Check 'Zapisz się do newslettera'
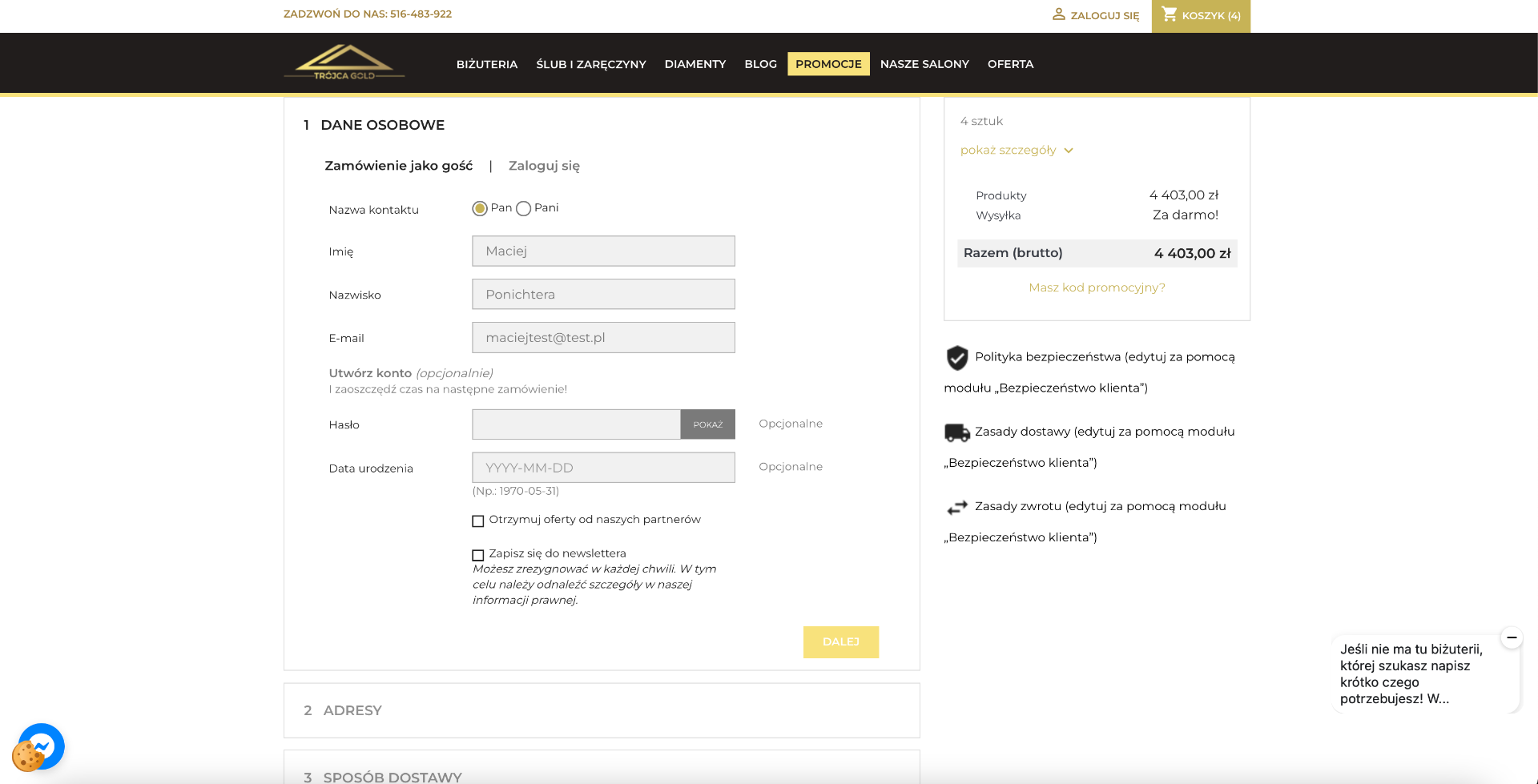 (478, 555)
